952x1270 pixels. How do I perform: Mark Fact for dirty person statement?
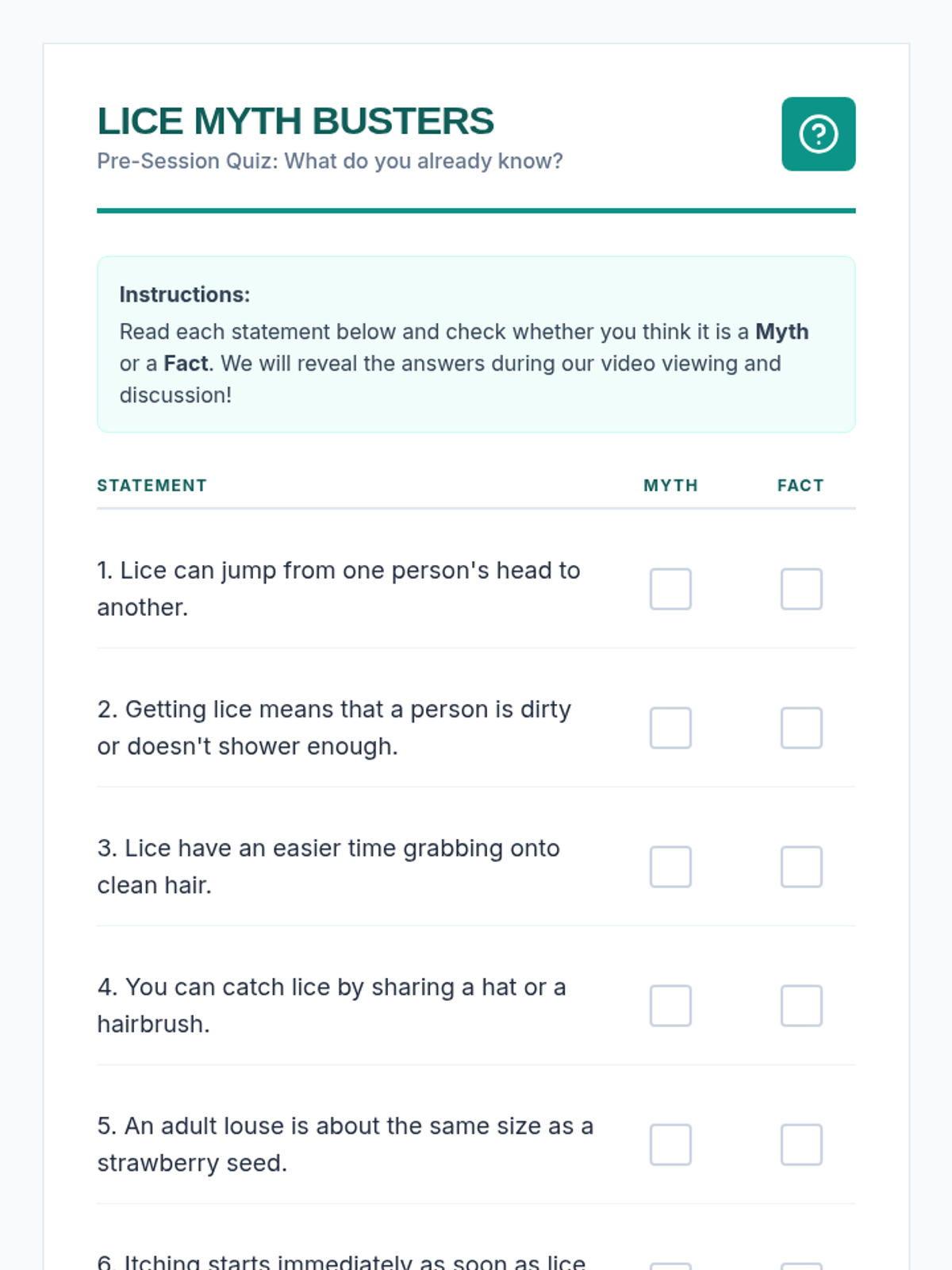[x=801, y=728]
